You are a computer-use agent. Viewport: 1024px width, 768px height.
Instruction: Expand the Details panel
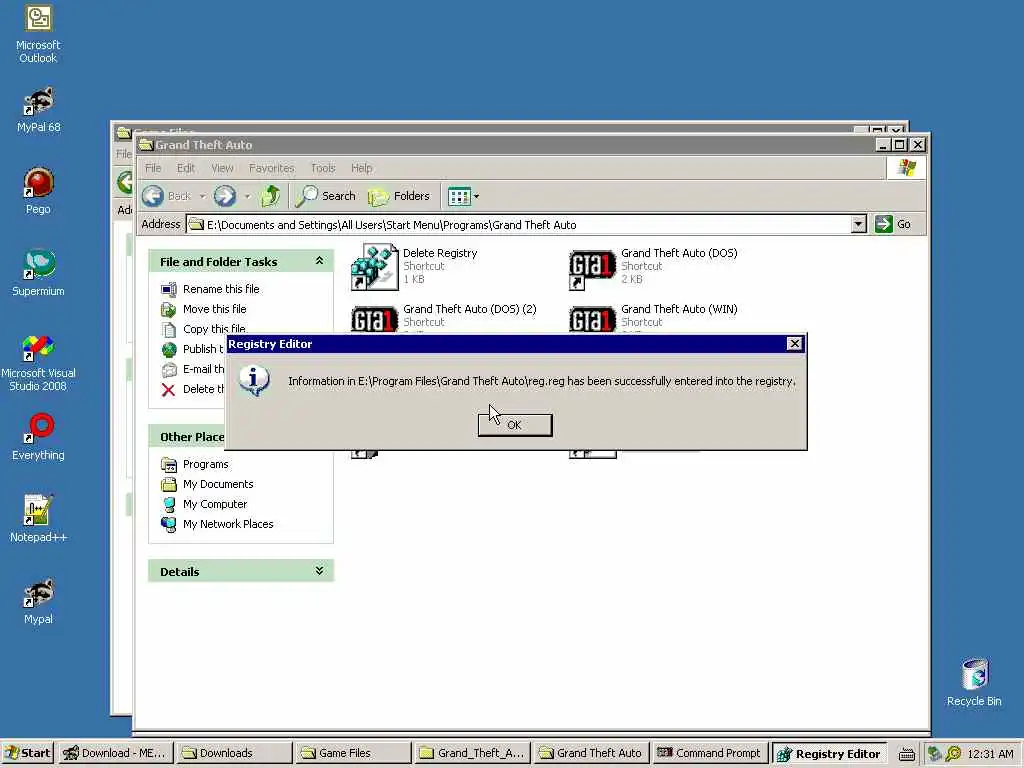pos(319,571)
